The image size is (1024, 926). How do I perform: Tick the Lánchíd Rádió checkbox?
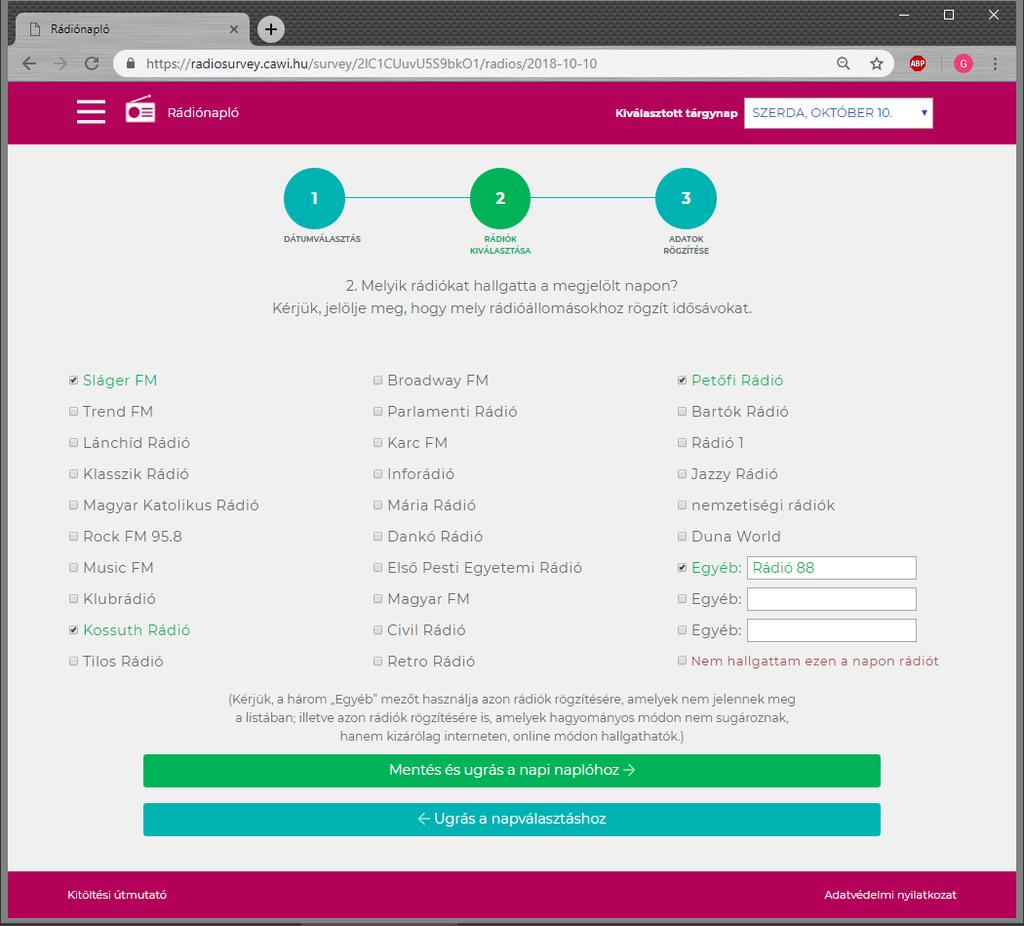(74, 443)
